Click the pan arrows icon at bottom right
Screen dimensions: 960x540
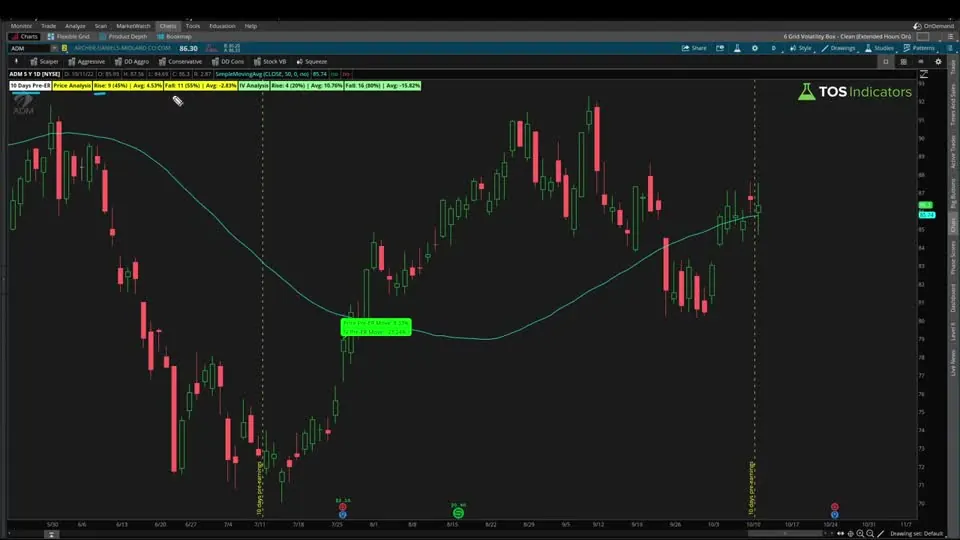841,534
